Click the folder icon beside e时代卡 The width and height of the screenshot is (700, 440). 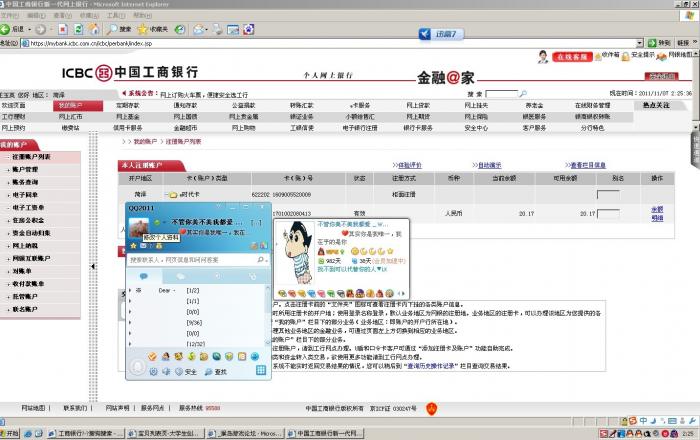click(x=172, y=195)
